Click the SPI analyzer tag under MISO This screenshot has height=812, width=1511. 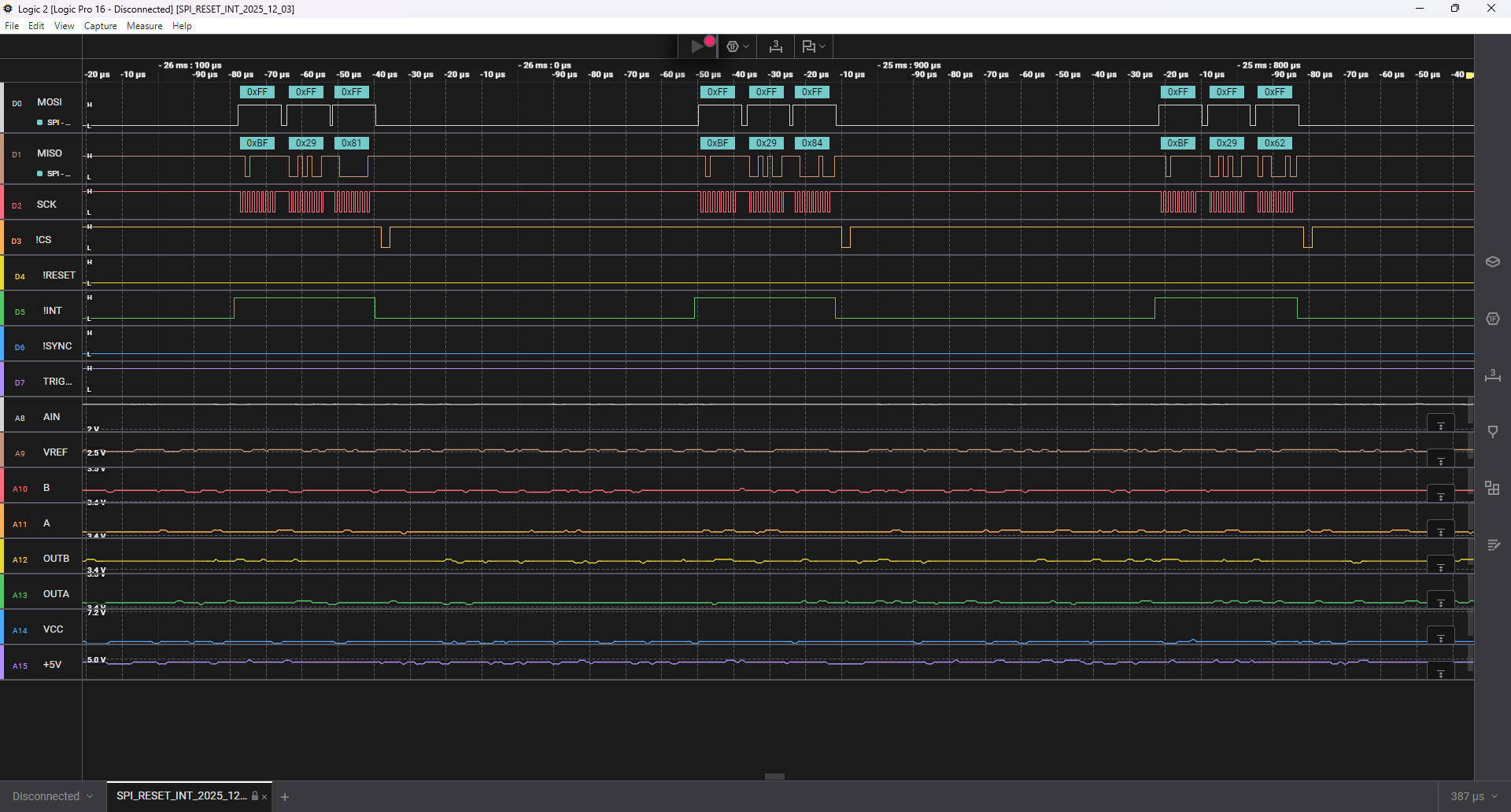pyautogui.click(x=54, y=174)
